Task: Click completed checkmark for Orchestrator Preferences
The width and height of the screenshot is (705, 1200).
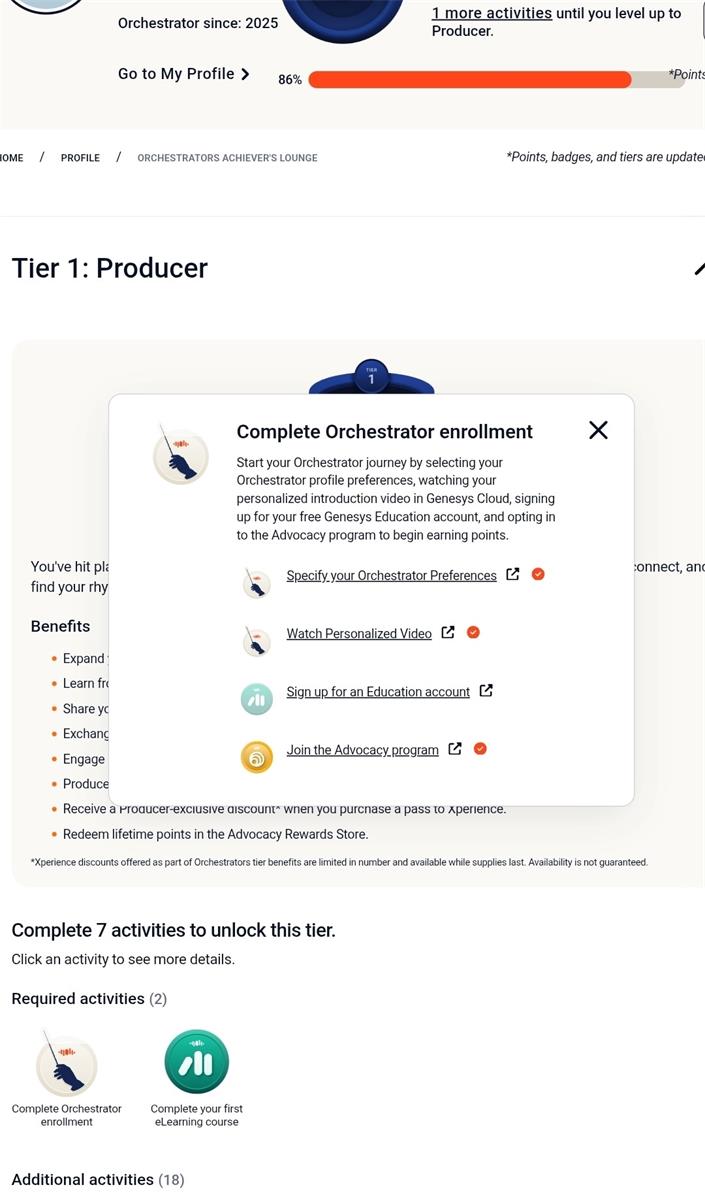Action: pyautogui.click(x=538, y=574)
